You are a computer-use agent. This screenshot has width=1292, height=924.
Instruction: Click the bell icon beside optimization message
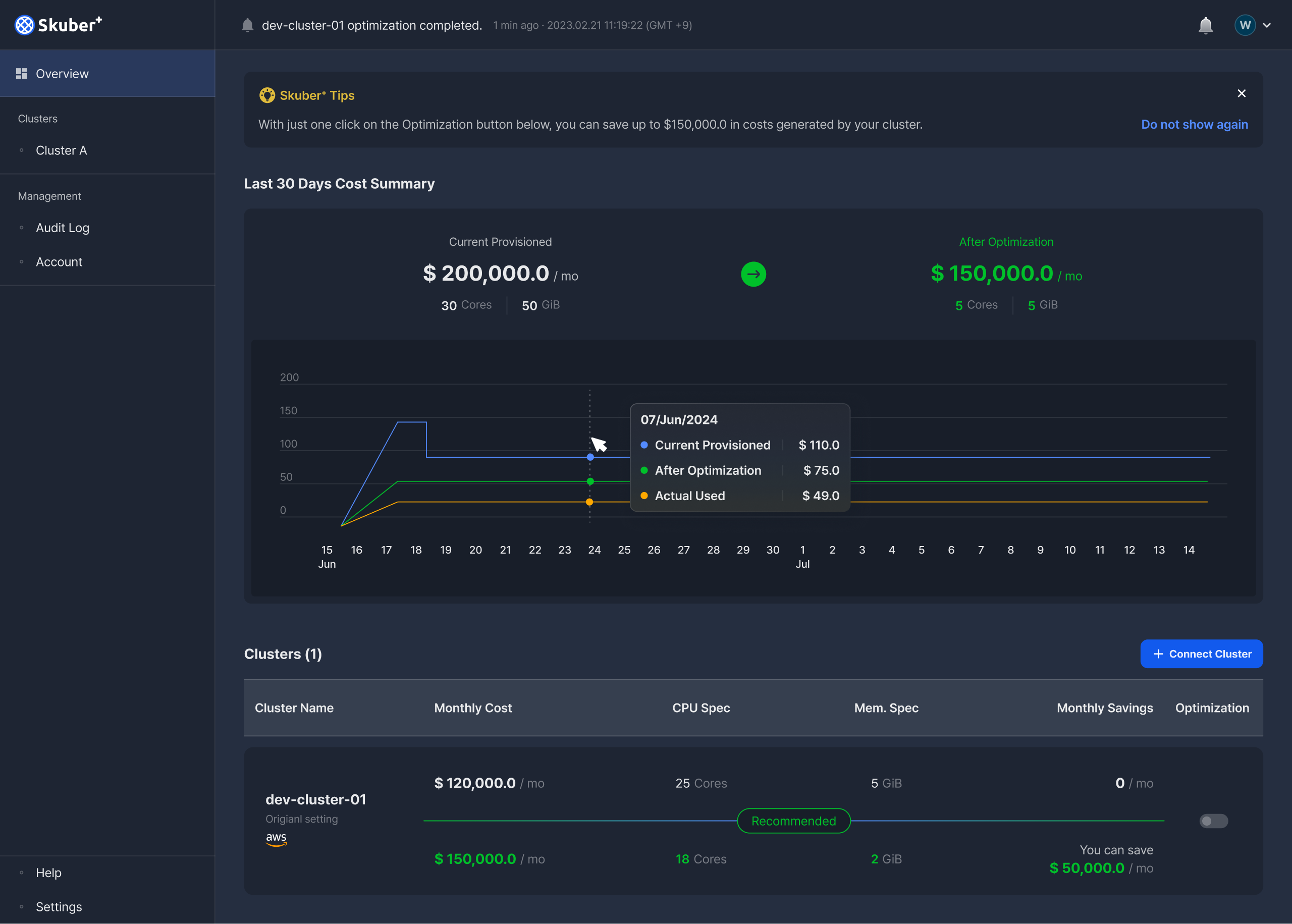click(x=247, y=25)
